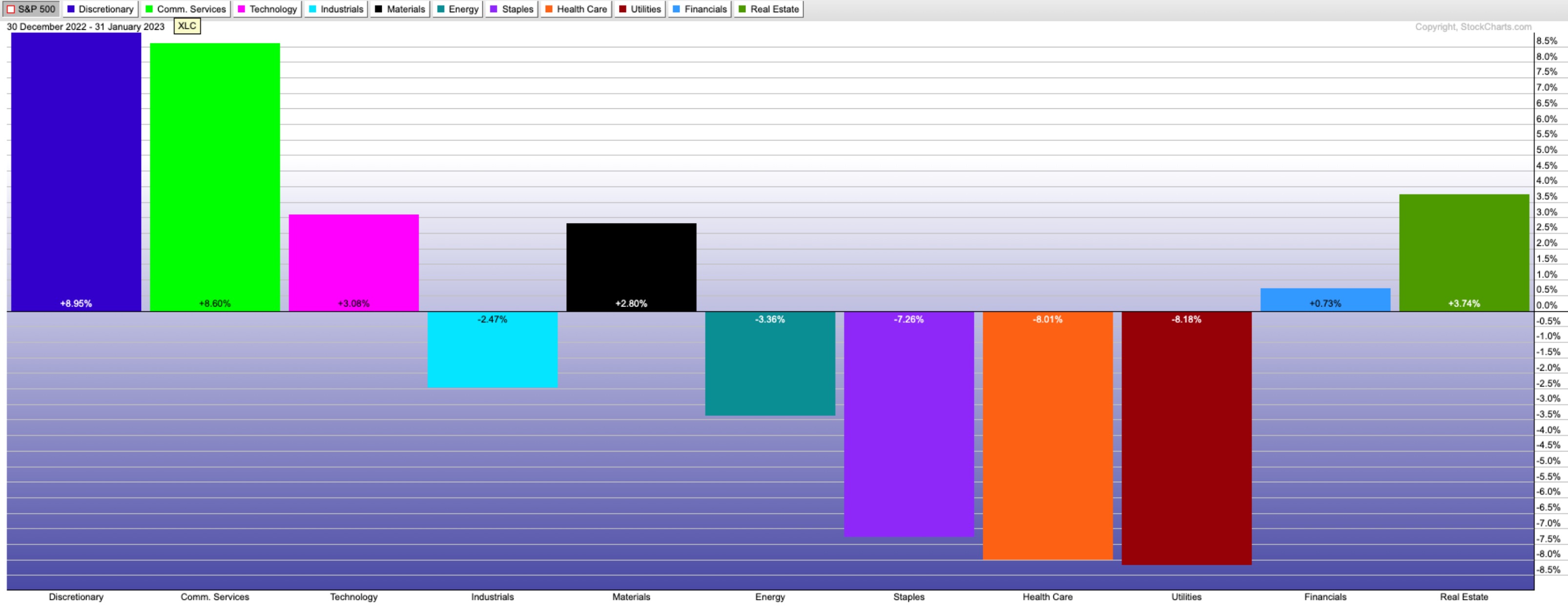Toggle Comm. Services in the legend

tap(186, 9)
